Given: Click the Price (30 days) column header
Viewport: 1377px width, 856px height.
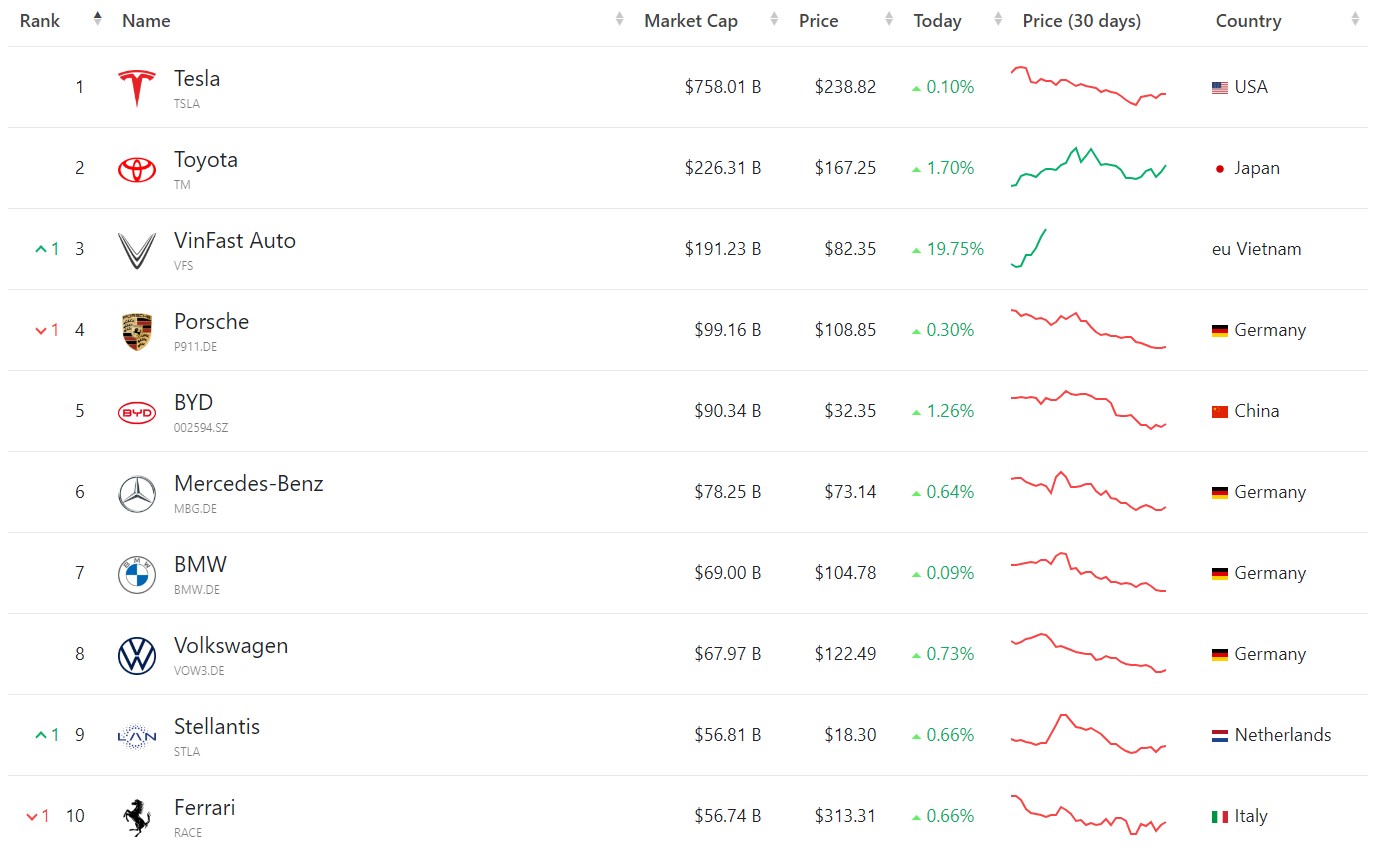Looking at the screenshot, I should (1082, 21).
